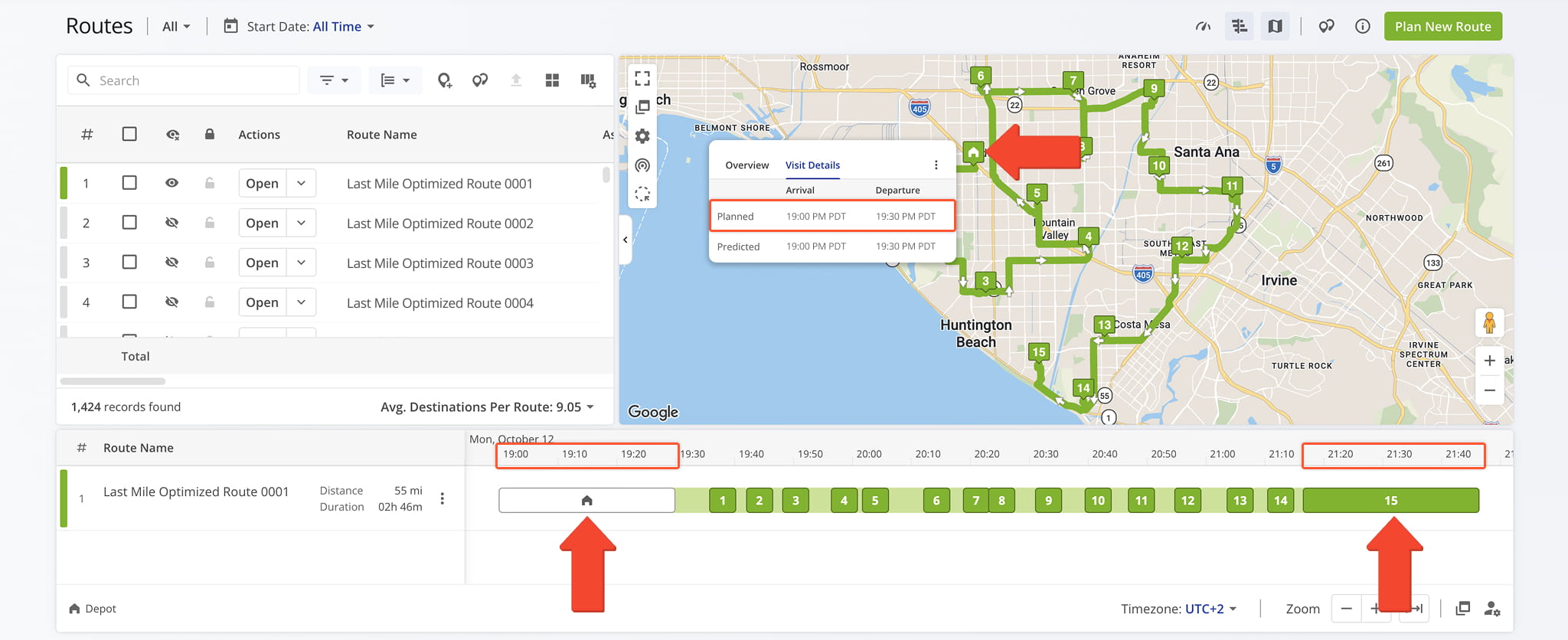Expand the Avg. Destinations Per Route dropdown
Image resolution: width=1568 pixels, height=640 pixels.
tap(488, 407)
